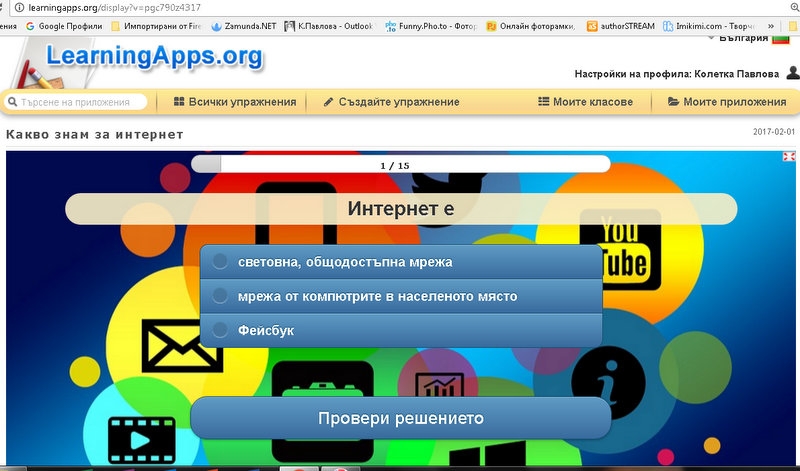Choose the Фейсбук answer option
The width and height of the screenshot is (800, 471).
click(401, 330)
